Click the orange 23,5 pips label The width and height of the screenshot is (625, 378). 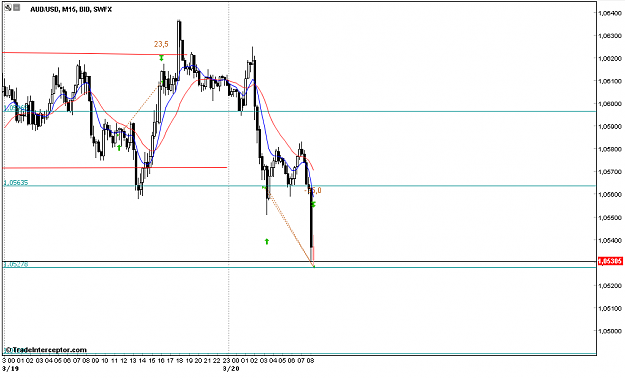click(x=161, y=44)
